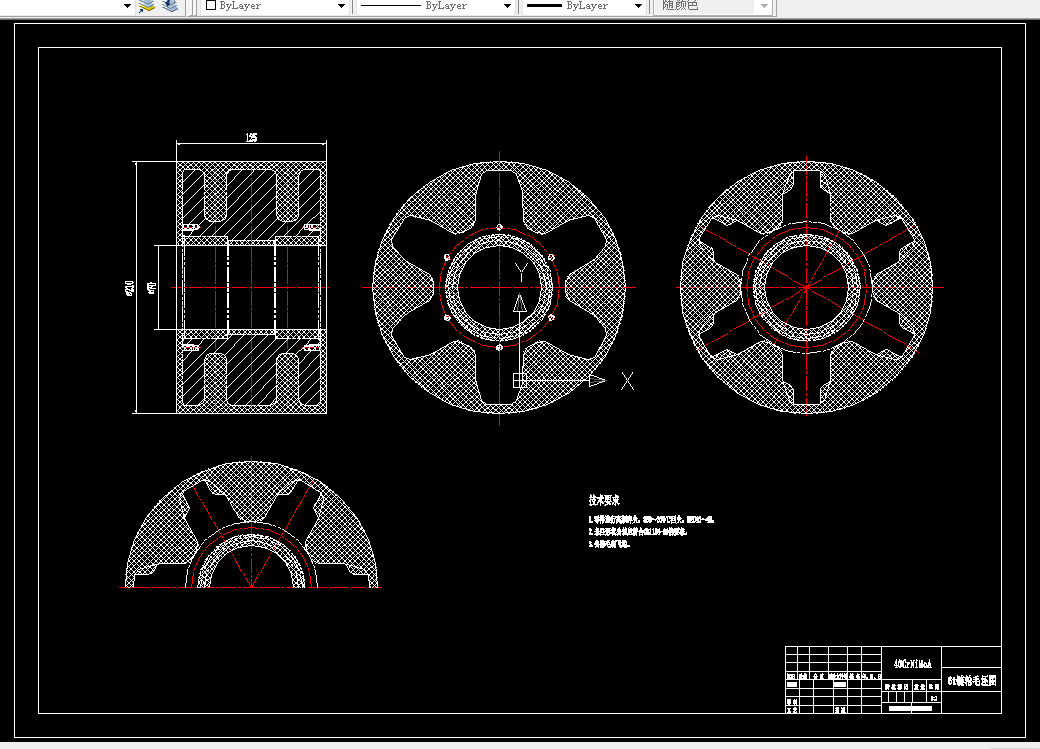Viewport: 1040px width, 749px height.
Task: Click the UCS X axis arrowhead
Action: pos(598,381)
